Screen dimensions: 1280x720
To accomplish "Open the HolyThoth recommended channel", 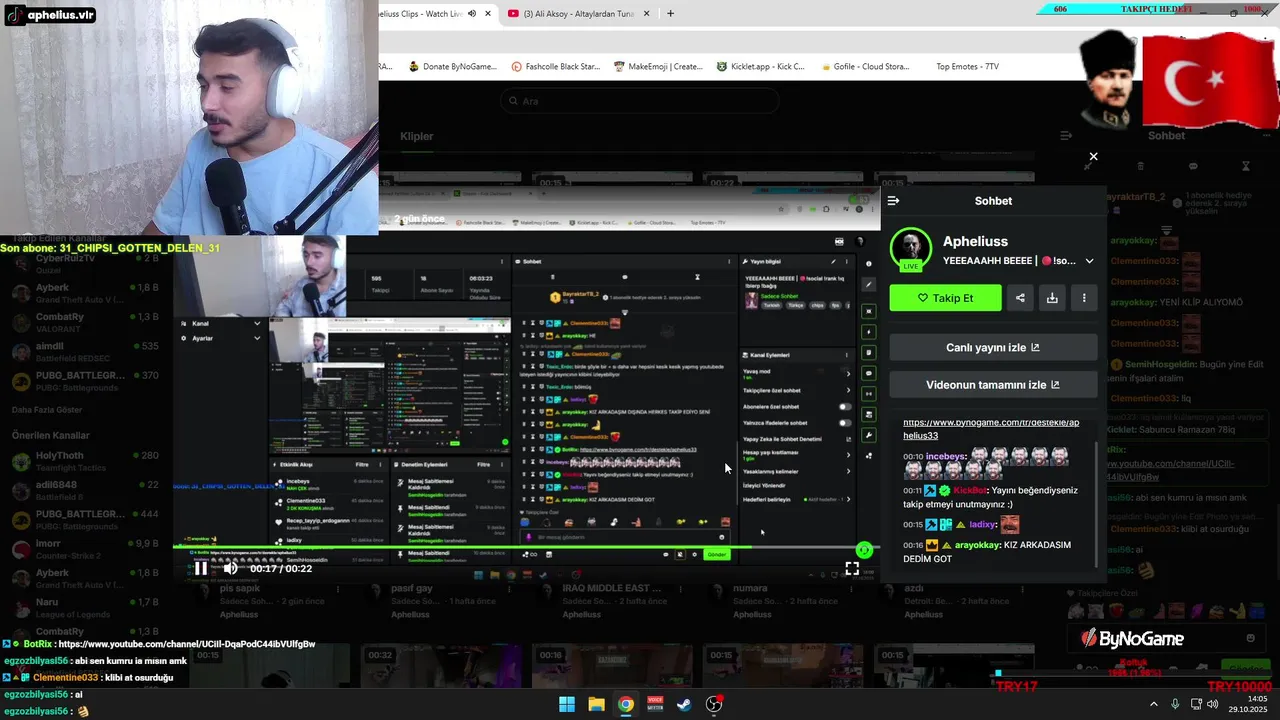I will coord(85,460).
